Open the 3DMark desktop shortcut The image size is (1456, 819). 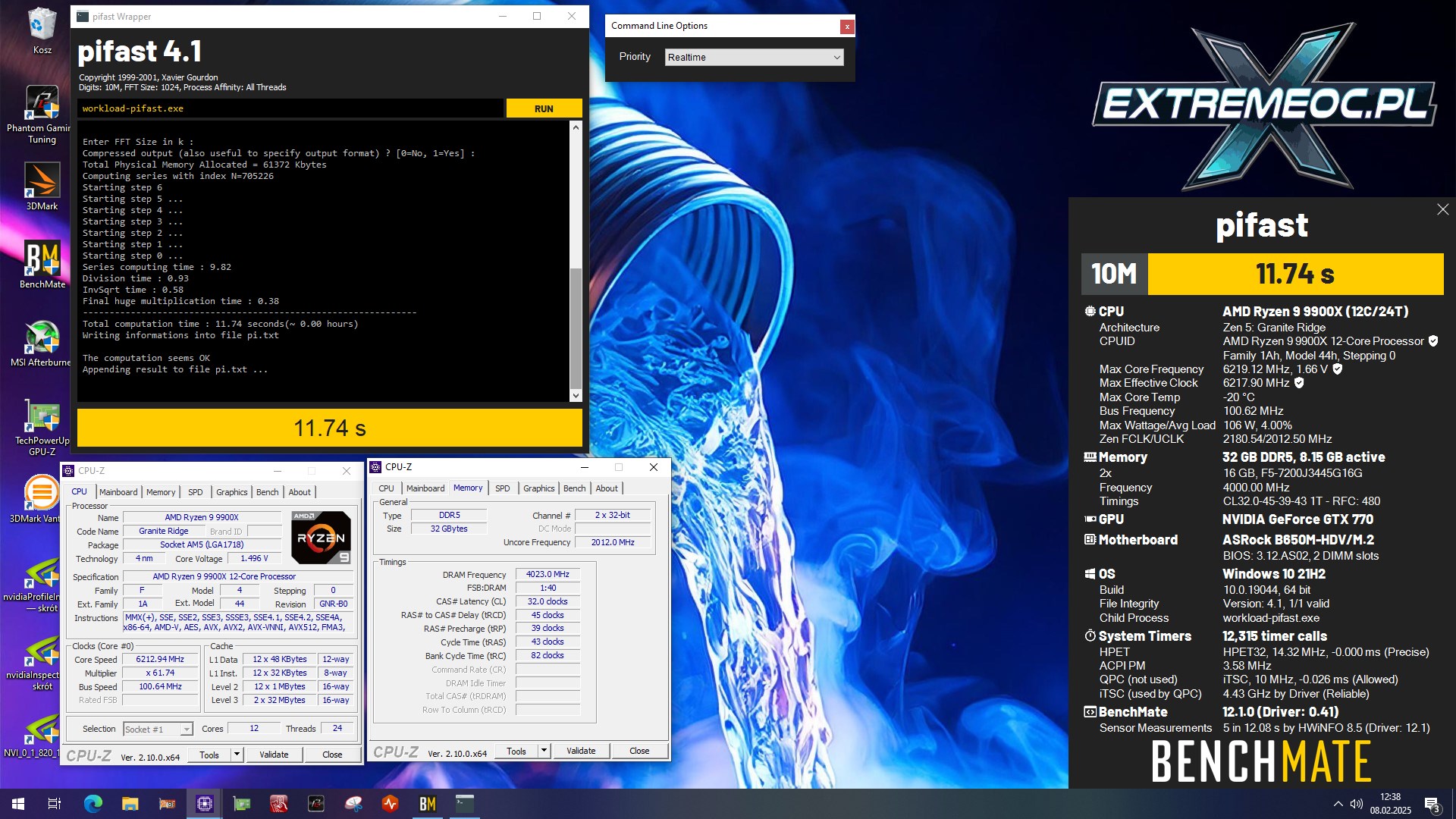[x=42, y=187]
